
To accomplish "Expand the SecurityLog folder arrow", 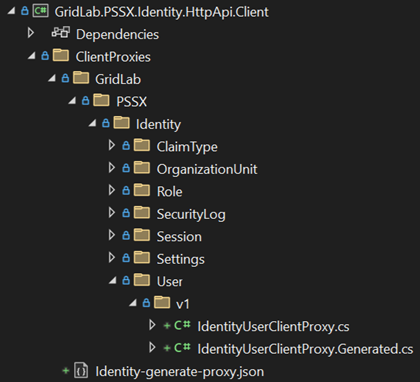I will pos(112,213).
